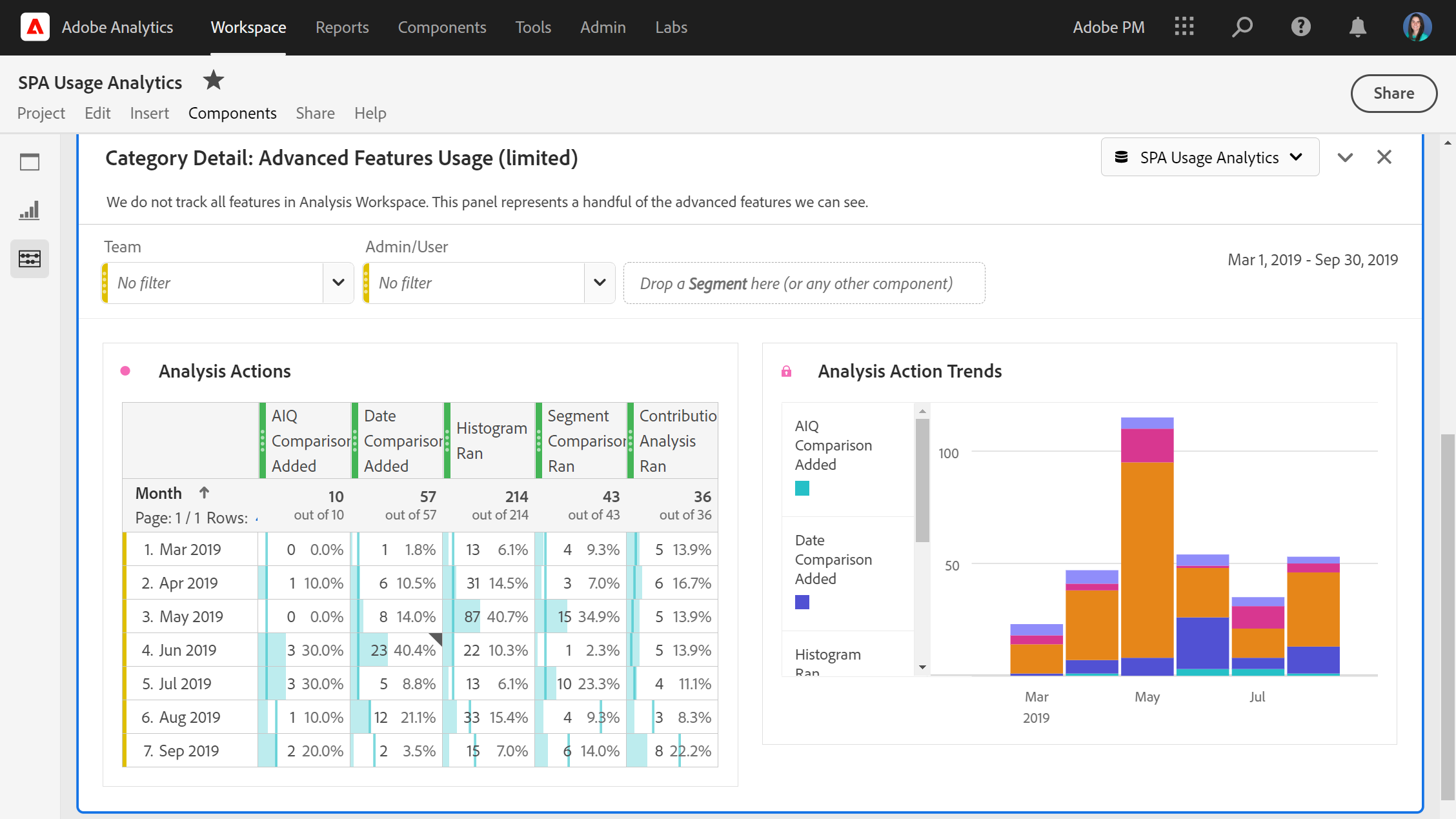1456x819 pixels.
Task: Open the app switcher grid icon
Action: [x=1184, y=27]
